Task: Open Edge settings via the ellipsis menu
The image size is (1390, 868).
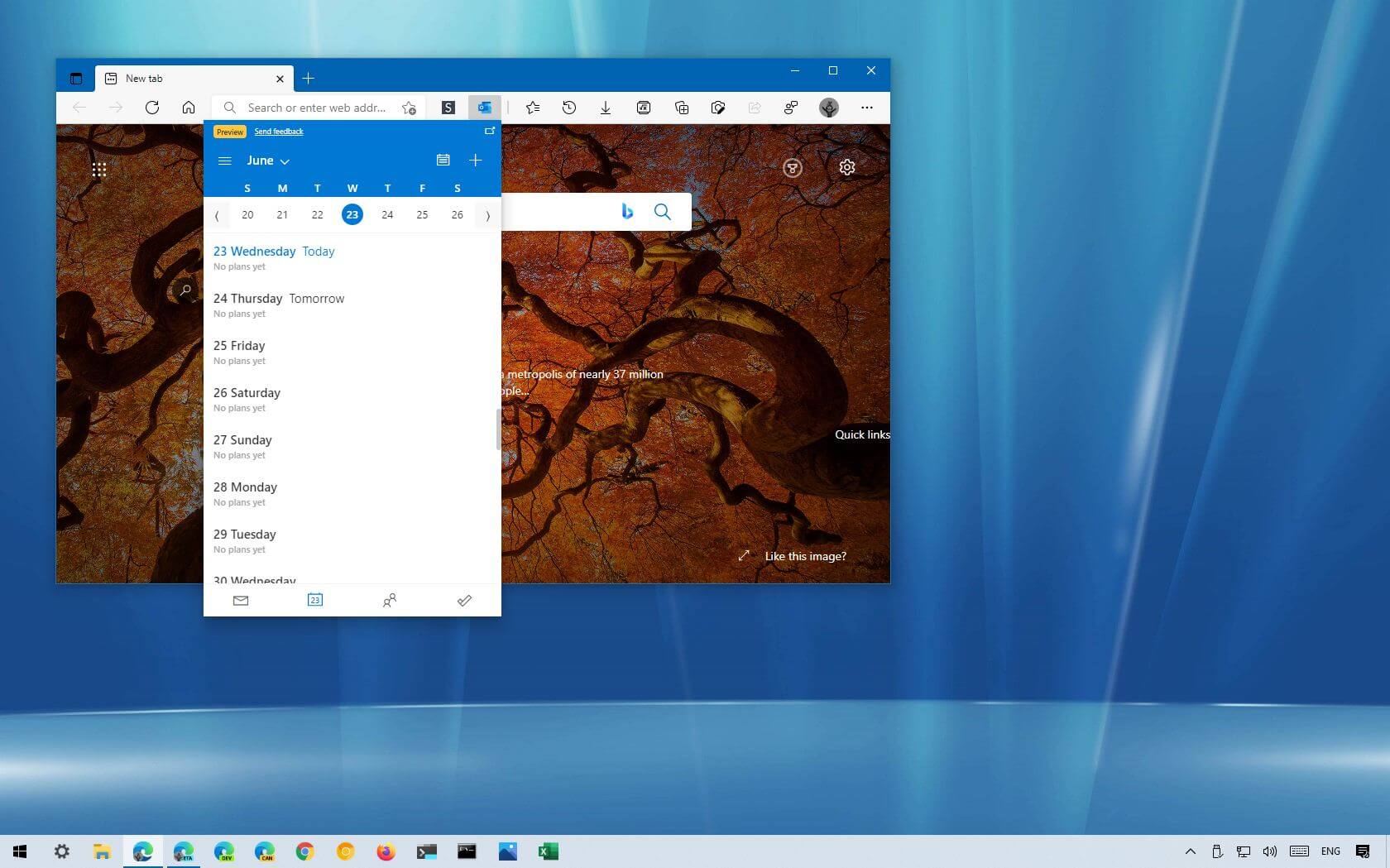Action: click(866, 108)
